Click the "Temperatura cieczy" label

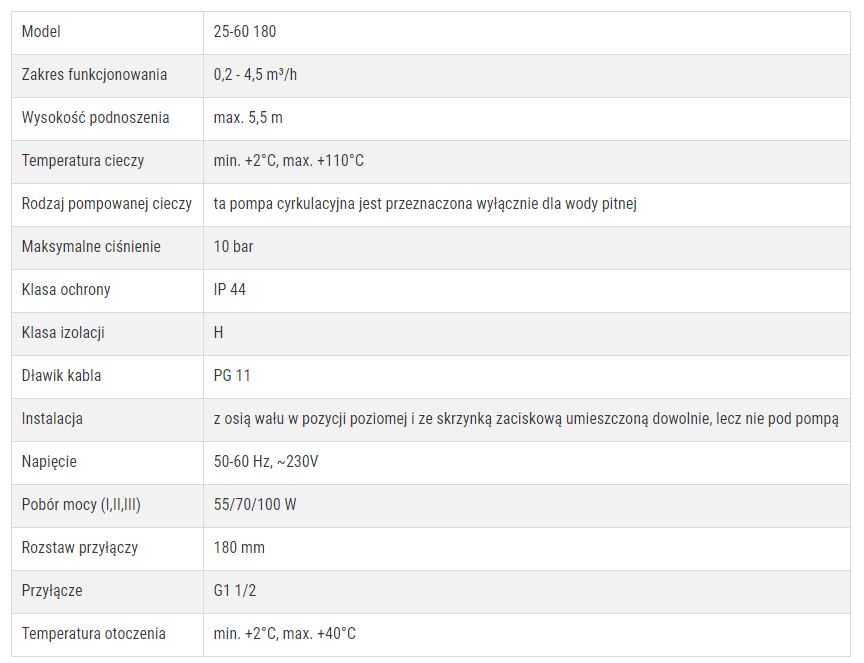click(x=83, y=161)
